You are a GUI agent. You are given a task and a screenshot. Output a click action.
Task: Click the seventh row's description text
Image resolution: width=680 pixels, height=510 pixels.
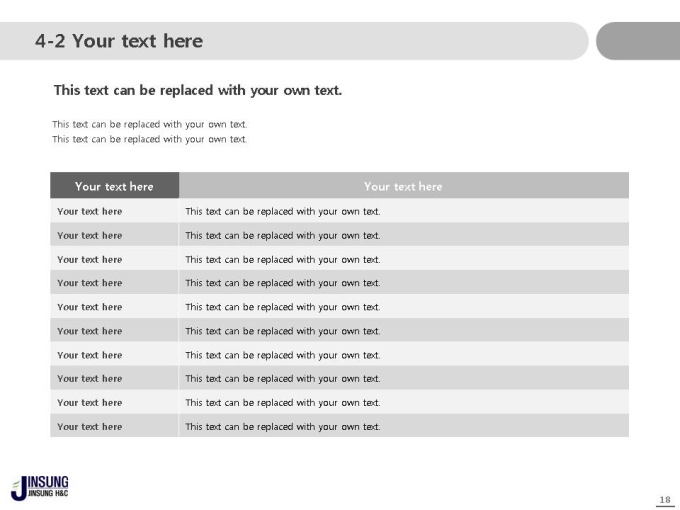[x=283, y=355]
